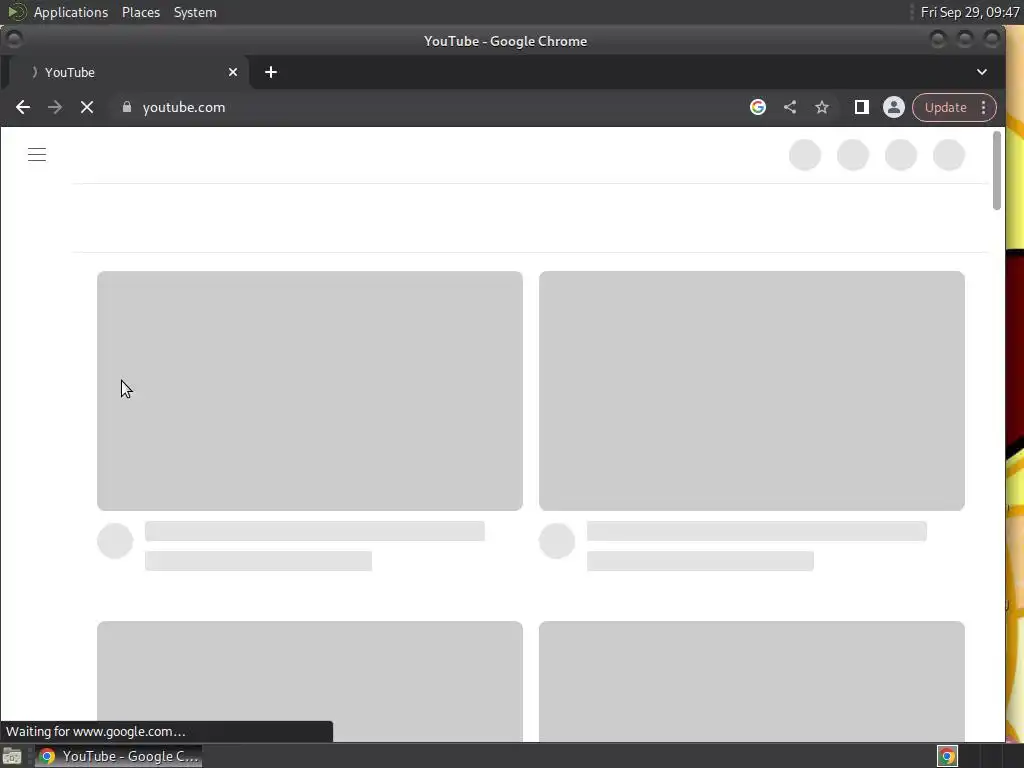Click the Update button in Chrome
This screenshot has height=768, width=1024.
pos(945,107)
